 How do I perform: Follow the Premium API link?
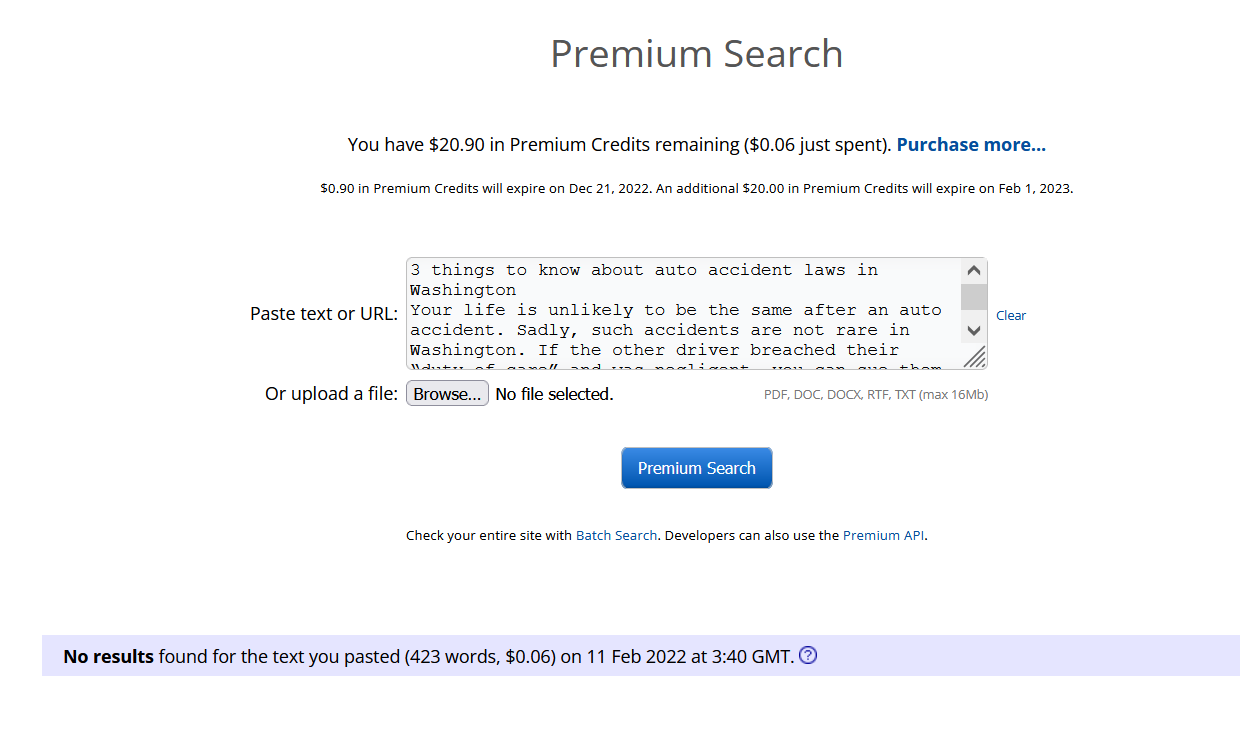point(883,535)
